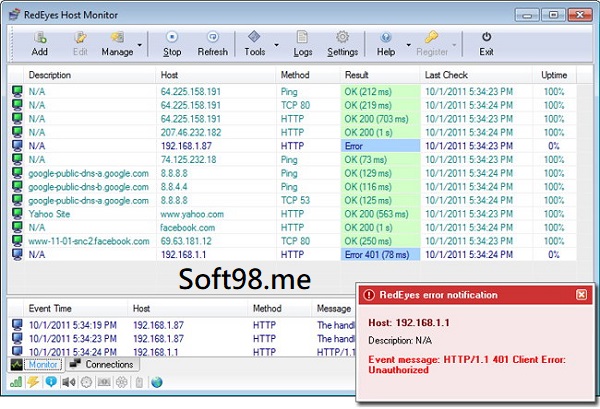The height and width of the screenshot is (409, 600).
Task: Sort by the Last Check column header
Action: pos(476,75)
